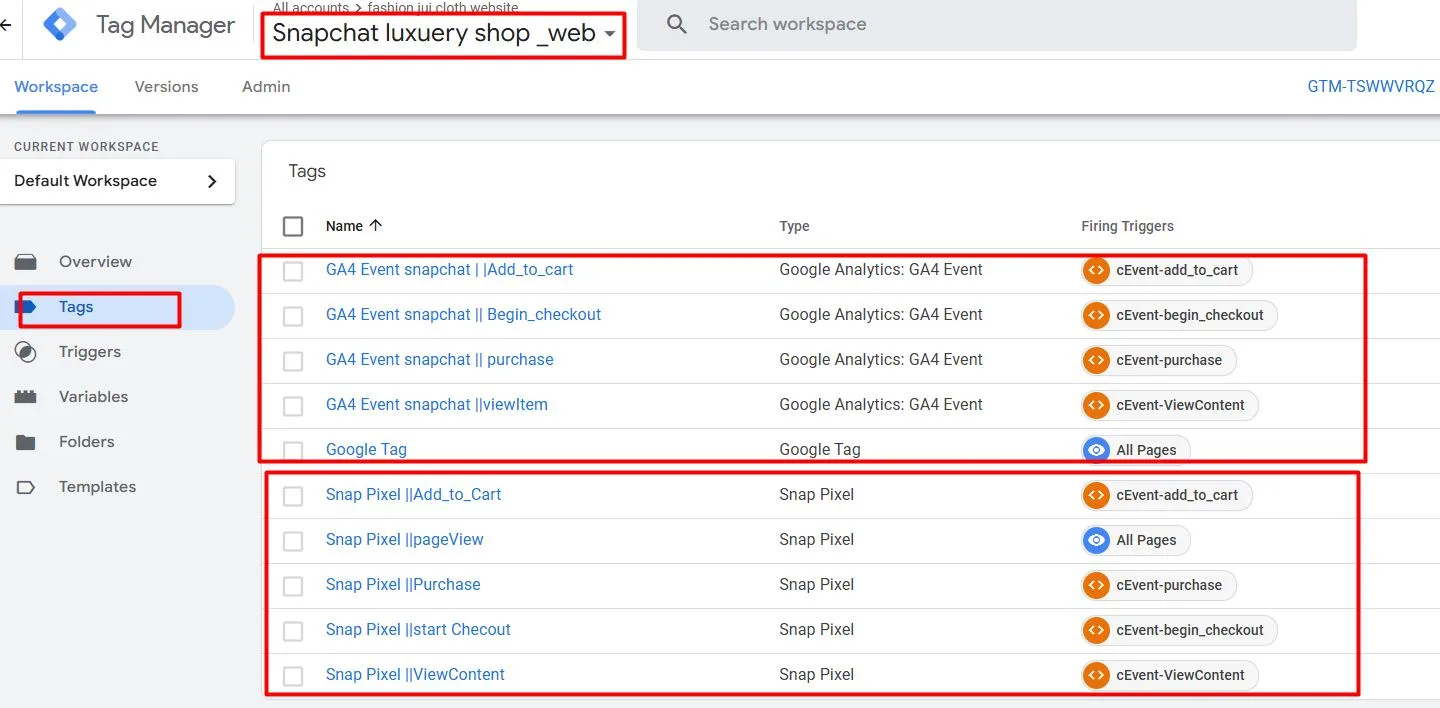Click orange trigger icon in GA4 purchase row
Screen dimensions: 1440x708
point(1097,360)
